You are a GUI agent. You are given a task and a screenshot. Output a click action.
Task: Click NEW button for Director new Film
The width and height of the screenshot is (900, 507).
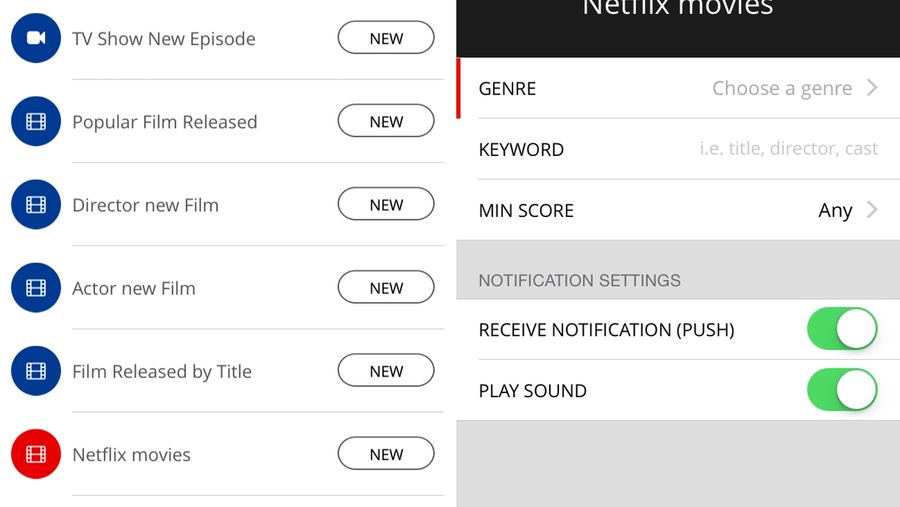tap(386, 204)
